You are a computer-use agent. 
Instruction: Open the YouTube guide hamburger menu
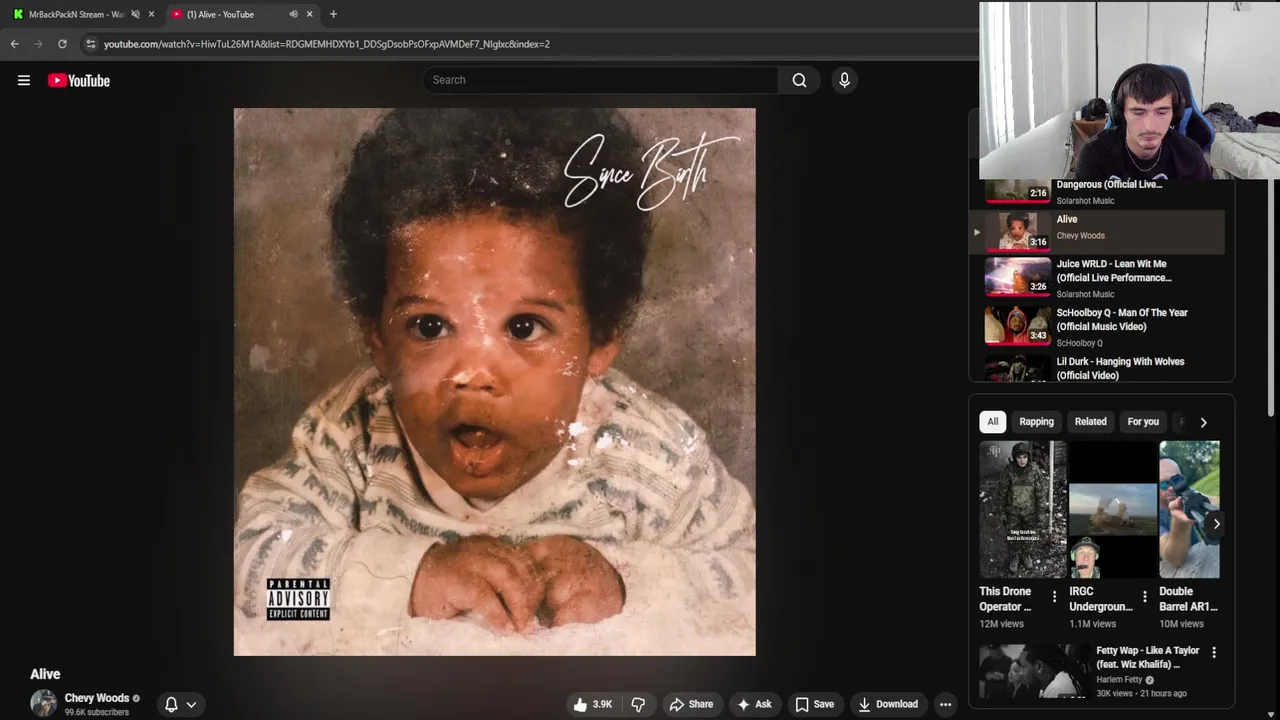pyautogui.click(x=24, y=80)
